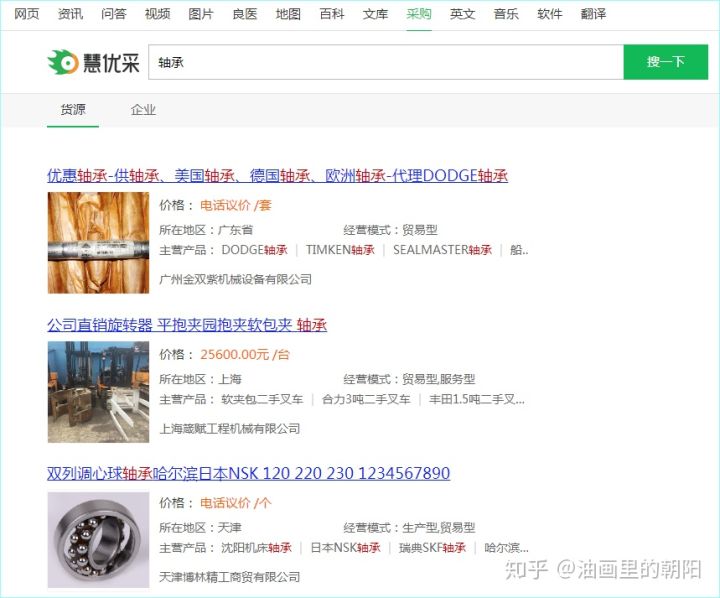Click 瑞典SKF轴承 product text
The width and height of the screenshot is (720, 598).
click(433, 547)
